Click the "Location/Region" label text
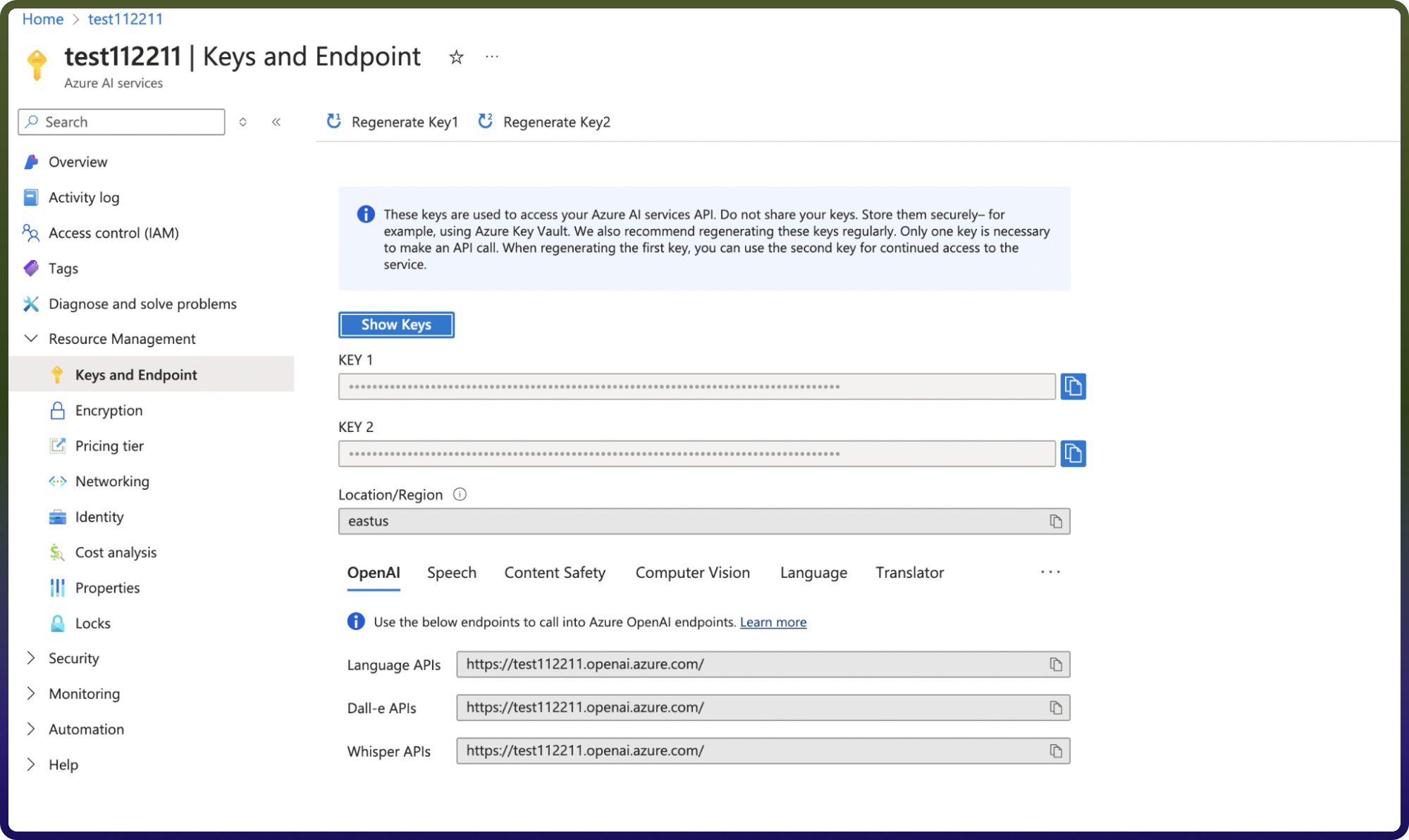Screen dimensions: 1409x840 (x=390, y=495)
